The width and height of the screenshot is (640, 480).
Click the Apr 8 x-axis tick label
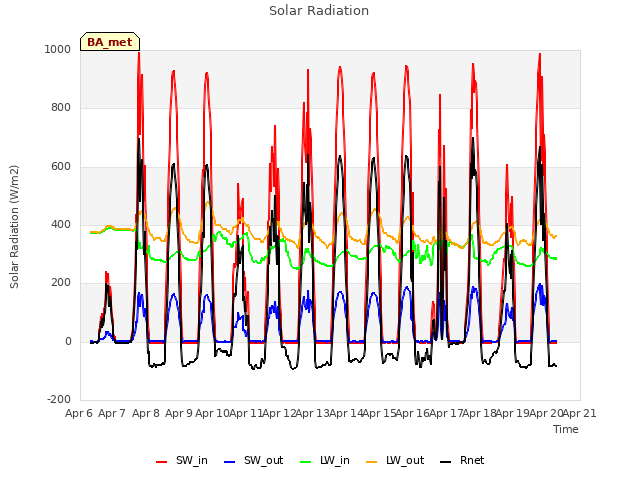(146, 413)
